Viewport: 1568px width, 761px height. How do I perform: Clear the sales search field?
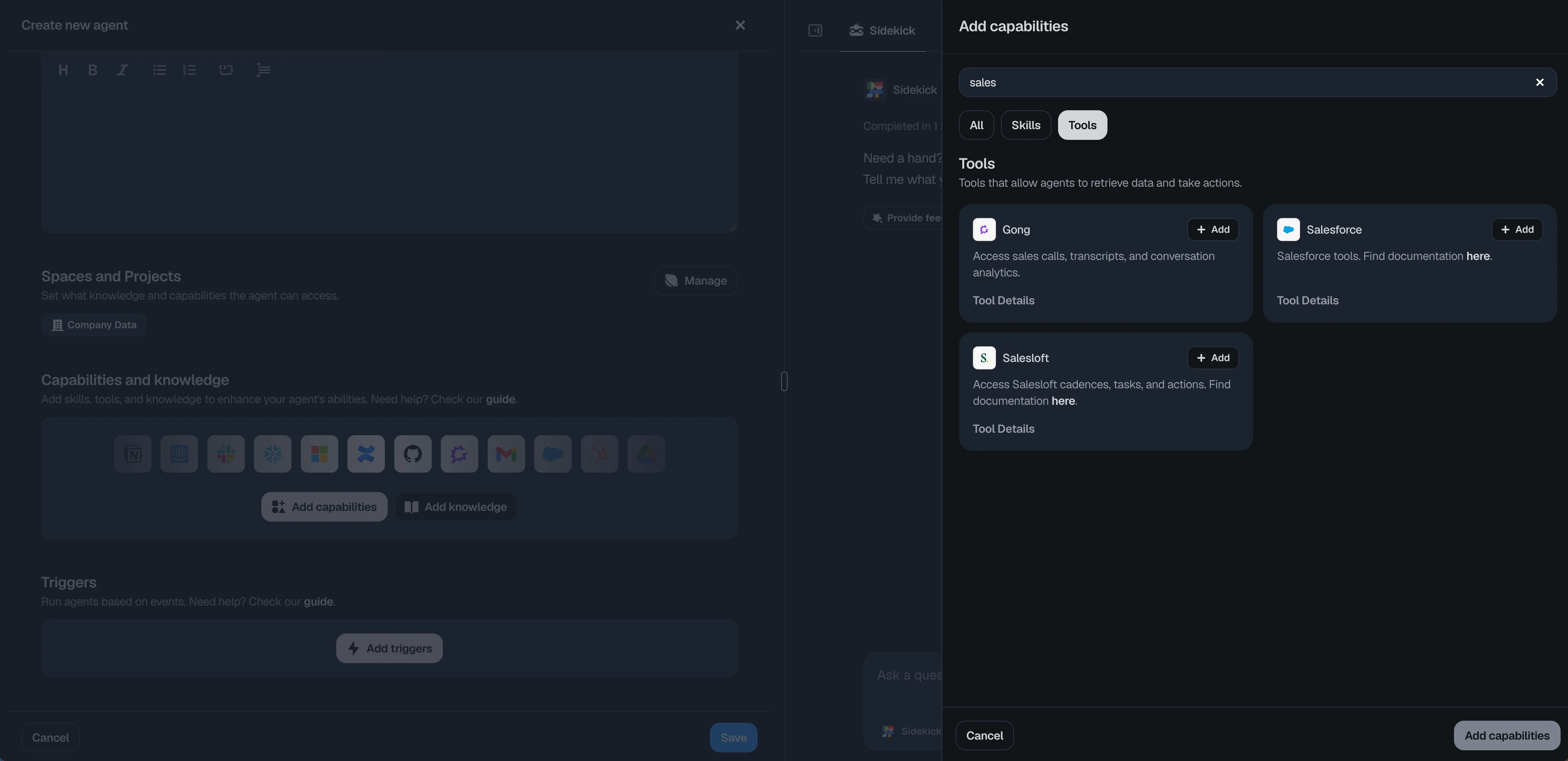pyautogui.click(x=1540, y=82)
